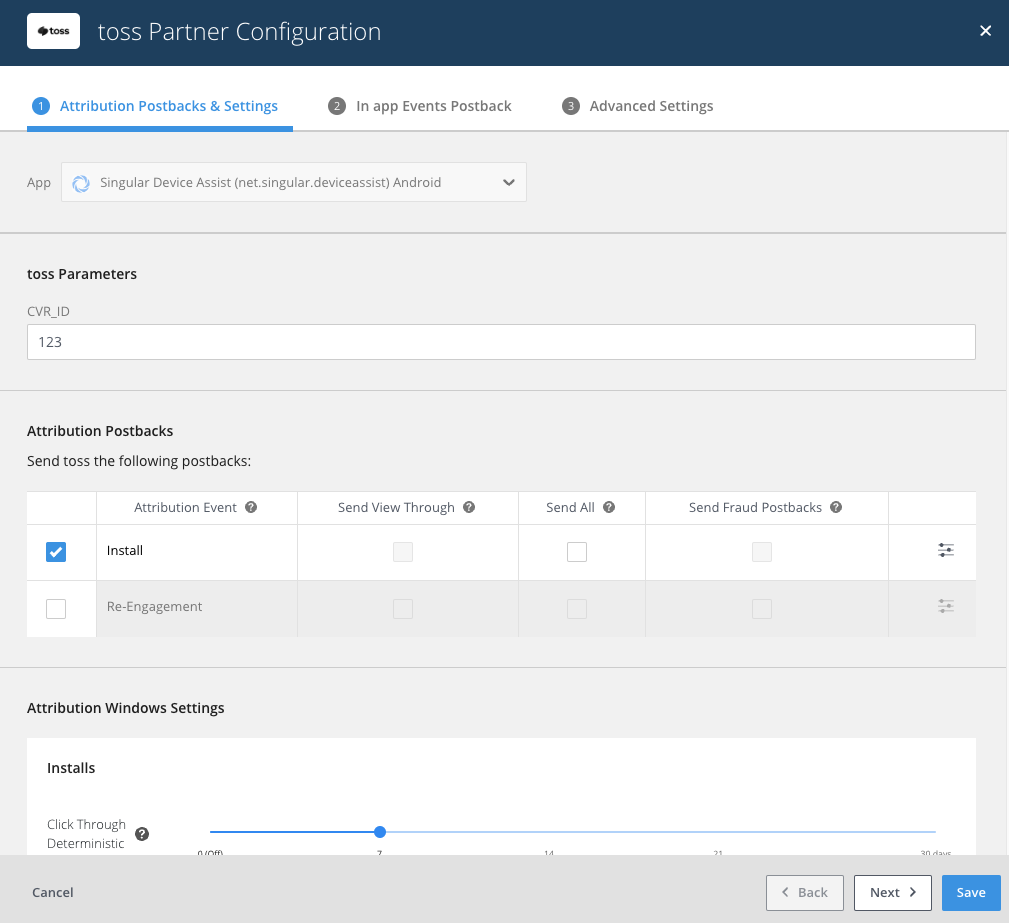1009x923 pixels.
Task: Click the Click Through Deterministic slider handle
Action: 380,832
